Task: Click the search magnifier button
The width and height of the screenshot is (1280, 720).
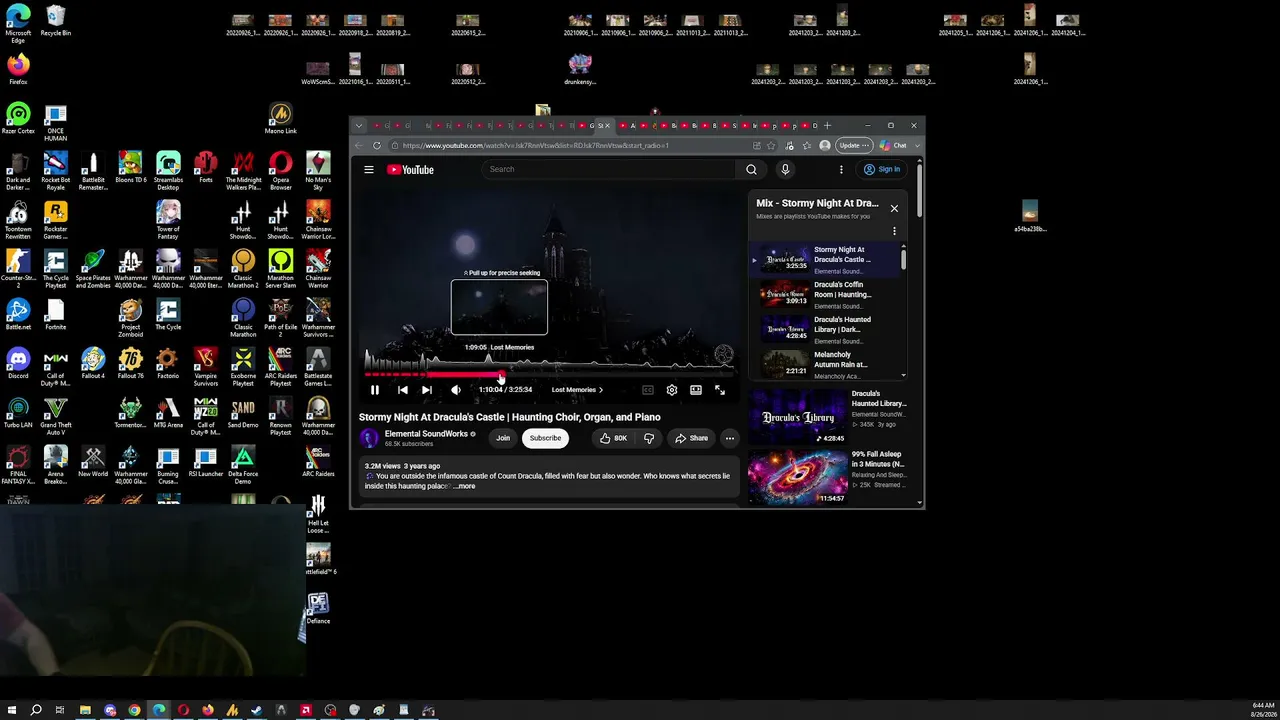Action: 751,169
